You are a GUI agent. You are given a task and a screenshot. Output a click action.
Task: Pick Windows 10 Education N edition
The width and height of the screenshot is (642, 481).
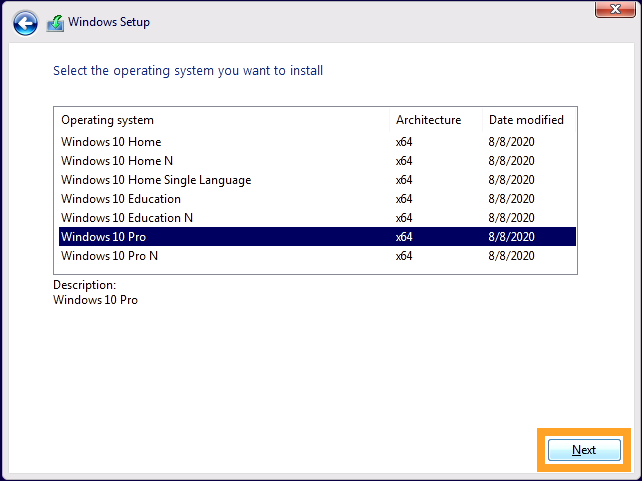click(x=127, y=218)
